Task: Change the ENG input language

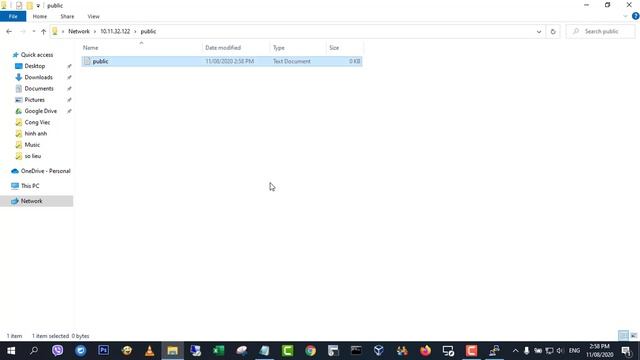Action: pos(574,351)
